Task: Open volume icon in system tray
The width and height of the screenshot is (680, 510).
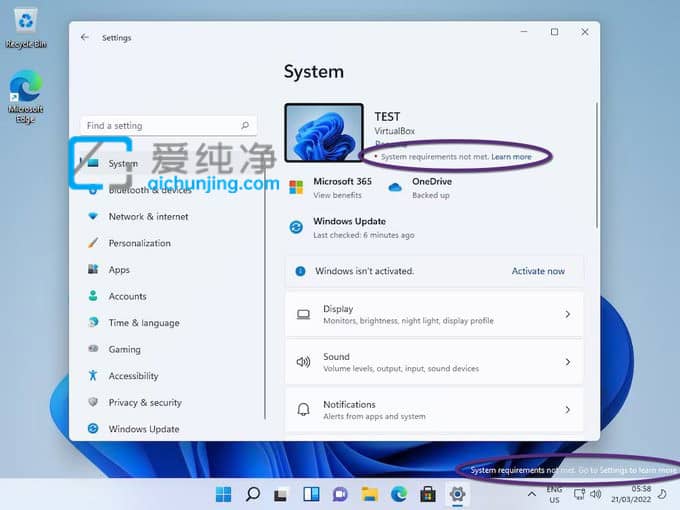Action: (x=596, y=494)
